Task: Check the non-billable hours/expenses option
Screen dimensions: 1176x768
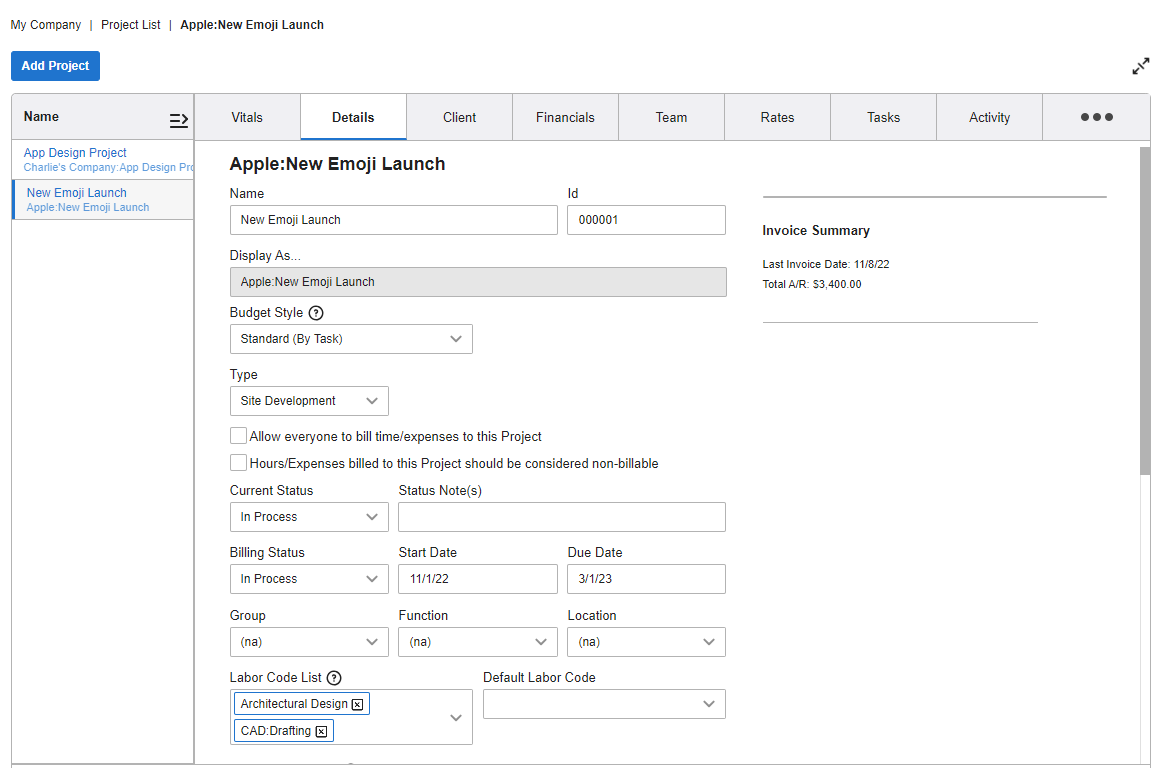Action: point(237,462)
